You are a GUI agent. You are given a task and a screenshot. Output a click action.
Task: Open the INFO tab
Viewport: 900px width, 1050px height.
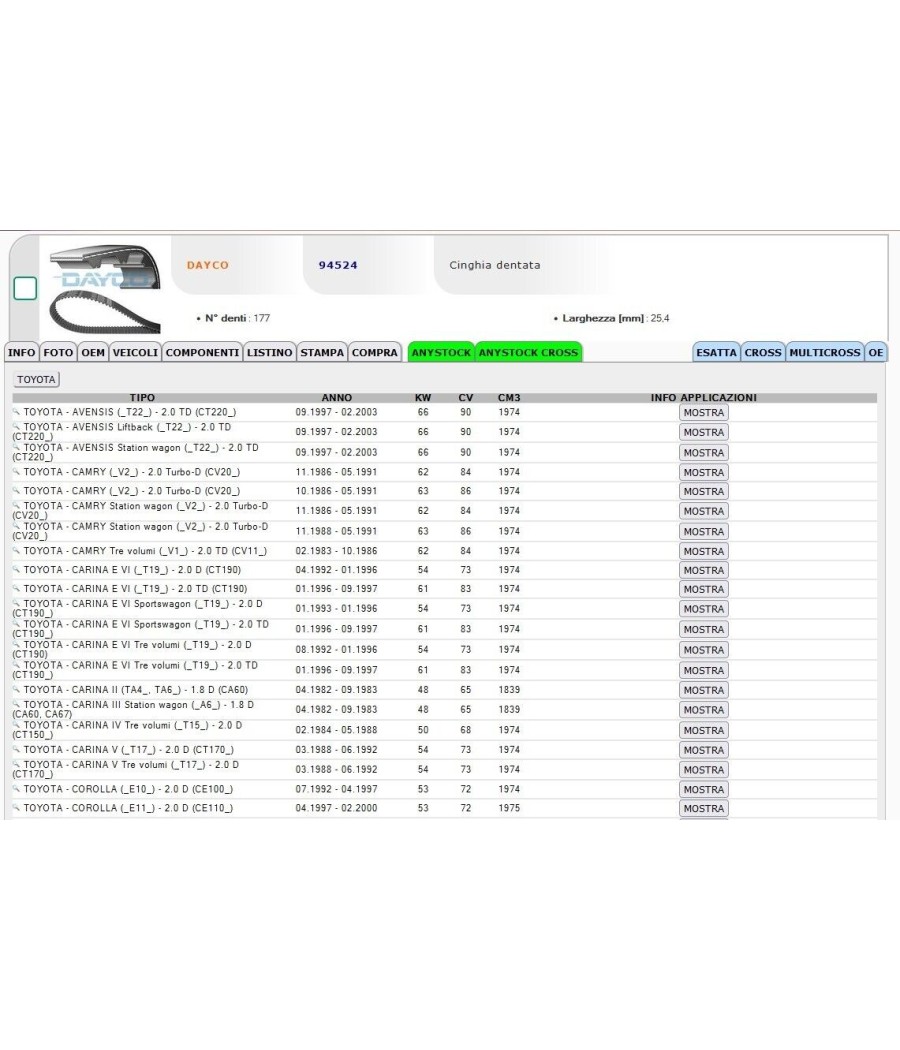tap(21, 352)
